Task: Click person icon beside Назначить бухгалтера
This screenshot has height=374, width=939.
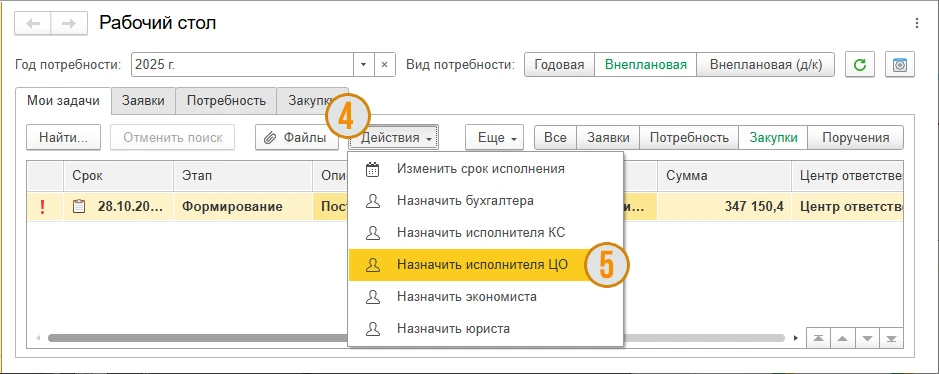Action: pos(373,201)
